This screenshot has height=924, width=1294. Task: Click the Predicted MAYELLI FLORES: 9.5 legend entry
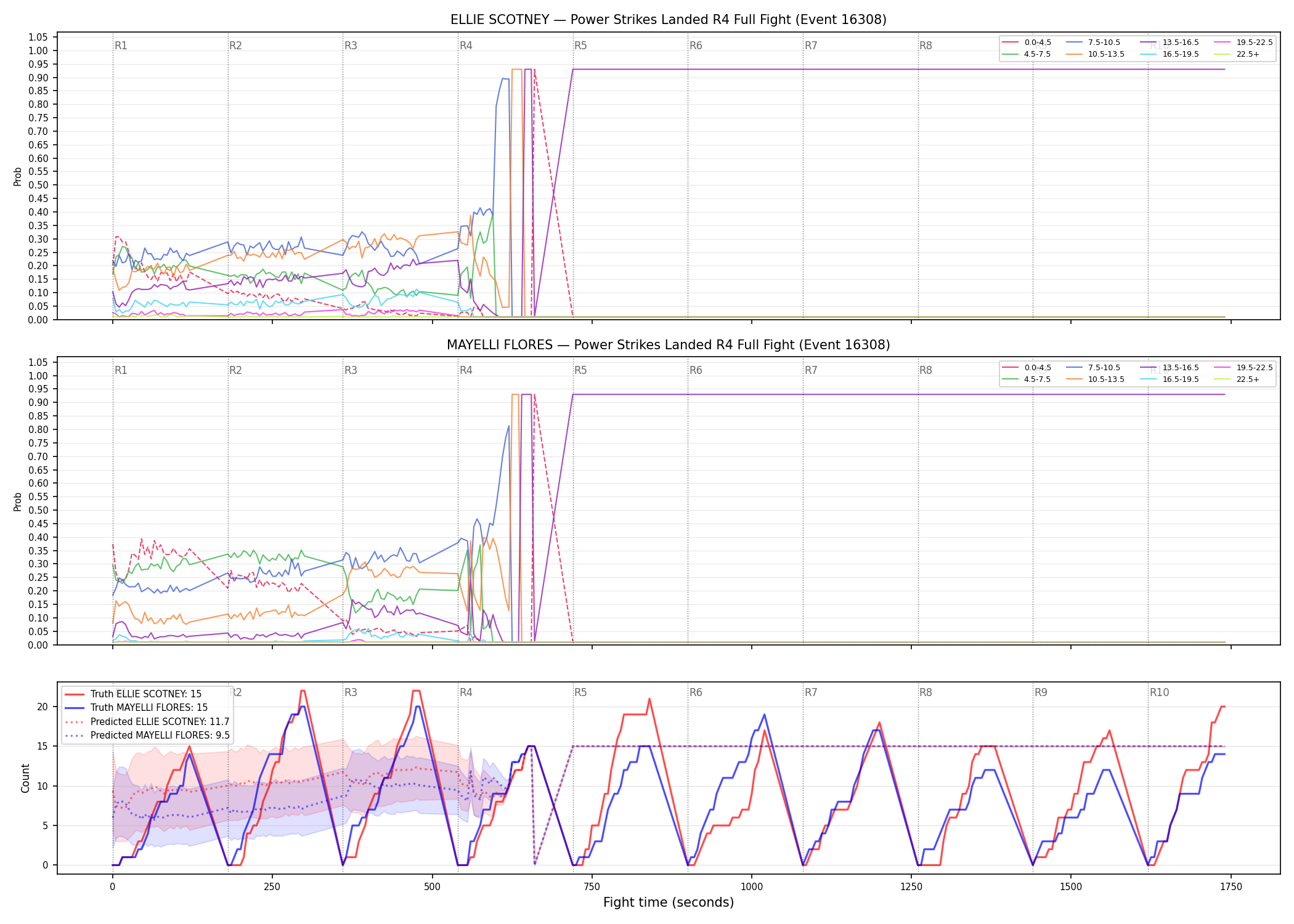[x=147, y=736]
